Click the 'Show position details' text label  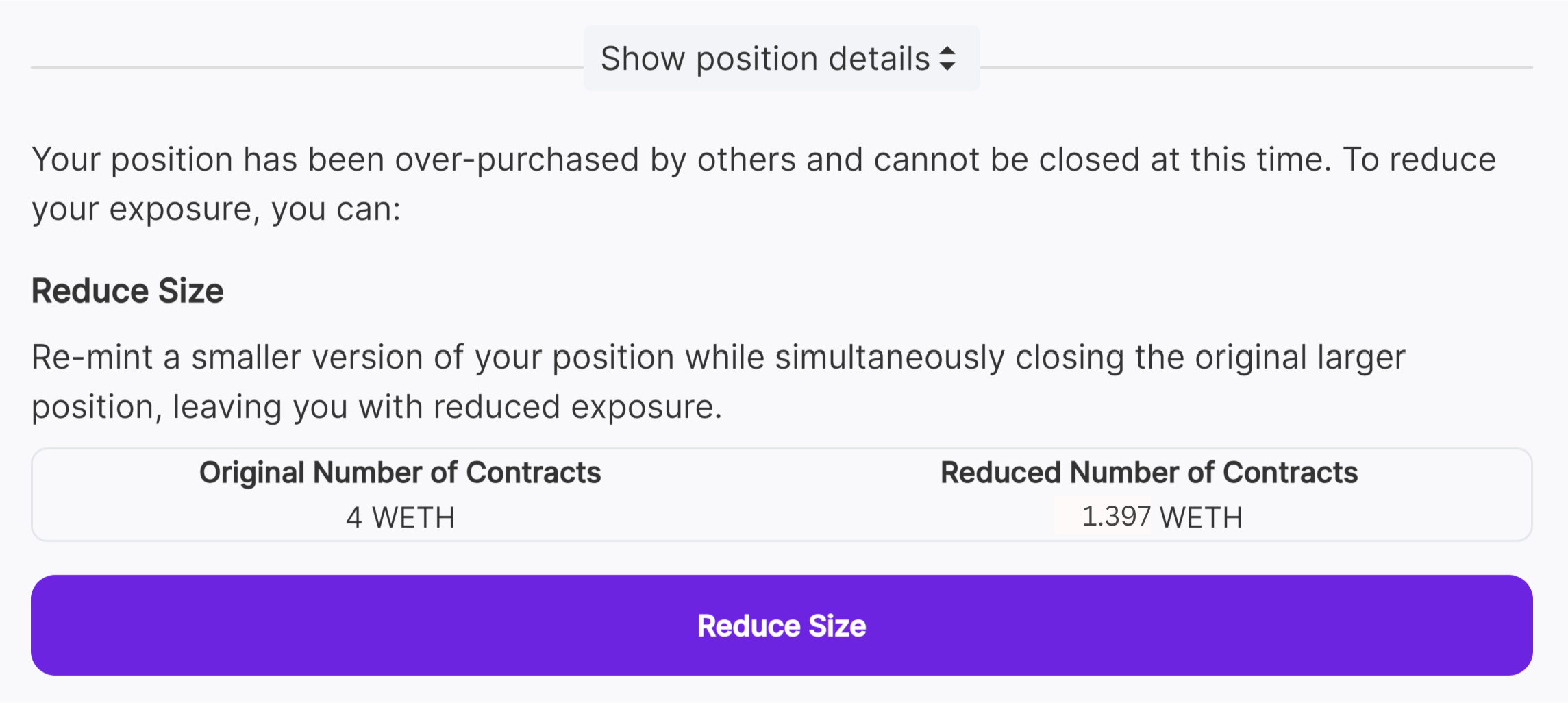click(x=764, y=59)
